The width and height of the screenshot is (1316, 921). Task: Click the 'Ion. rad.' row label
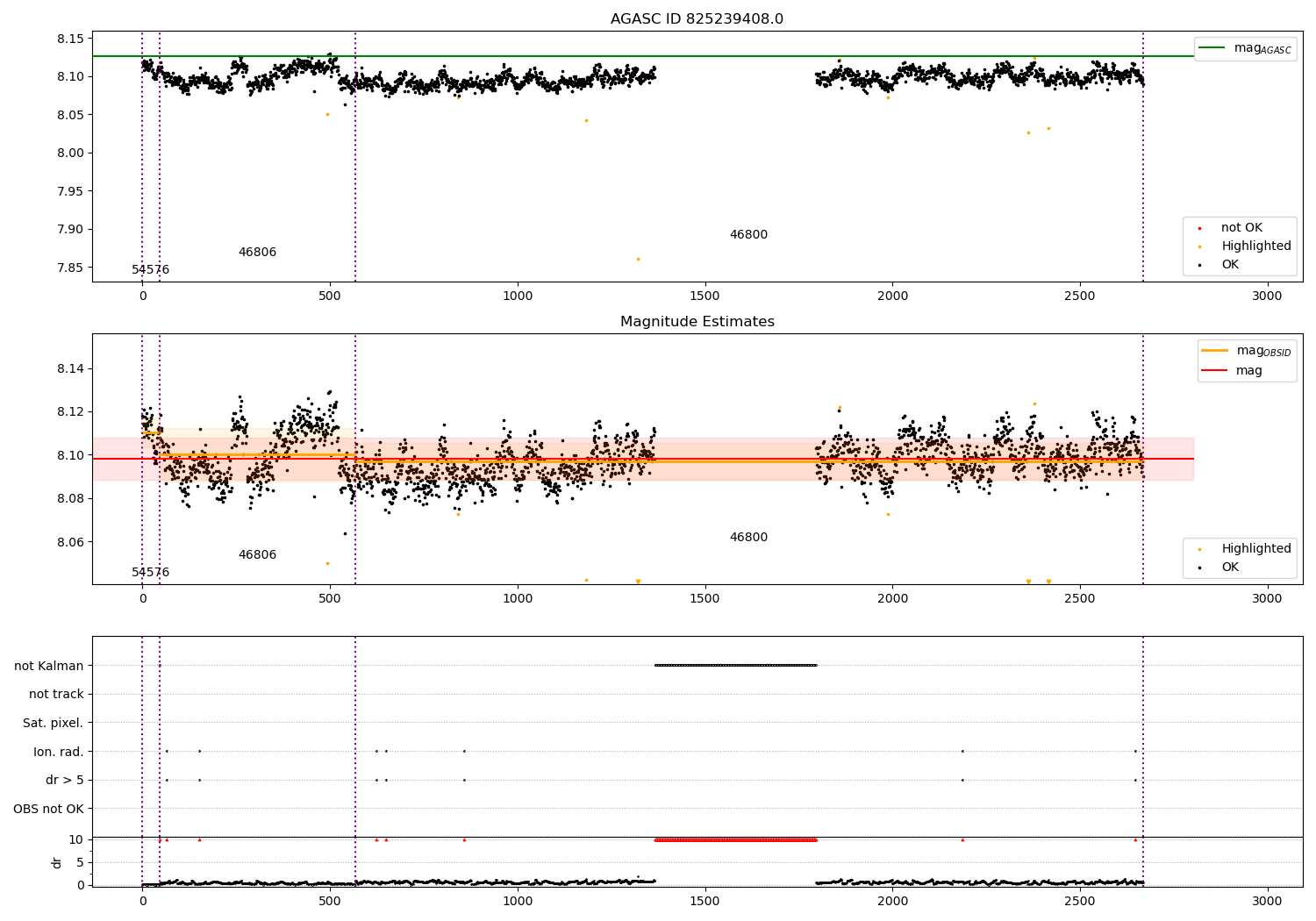[x=59, y=752]
